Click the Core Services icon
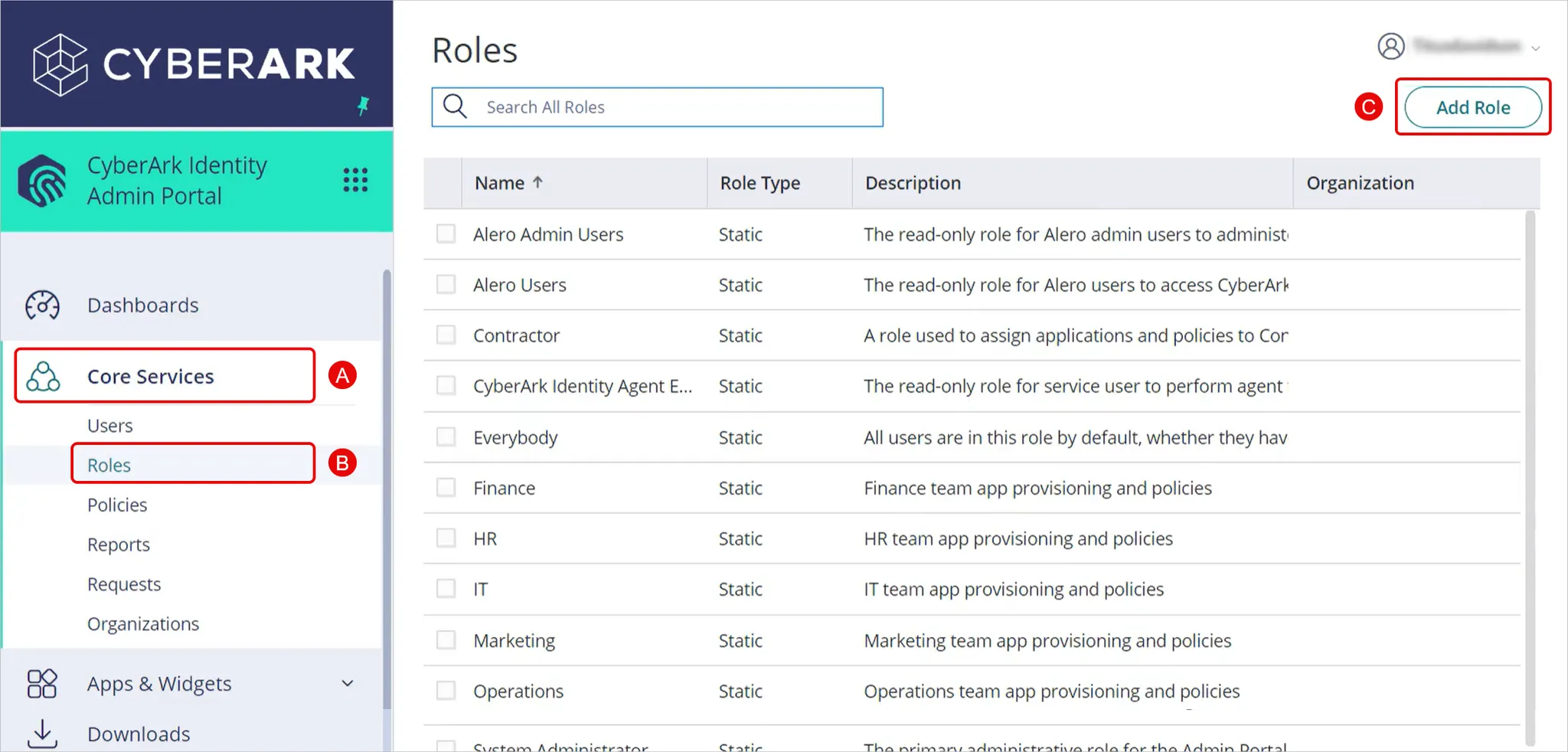The image size is (1568, 752). pyautogui.click(x=43, y=376)
